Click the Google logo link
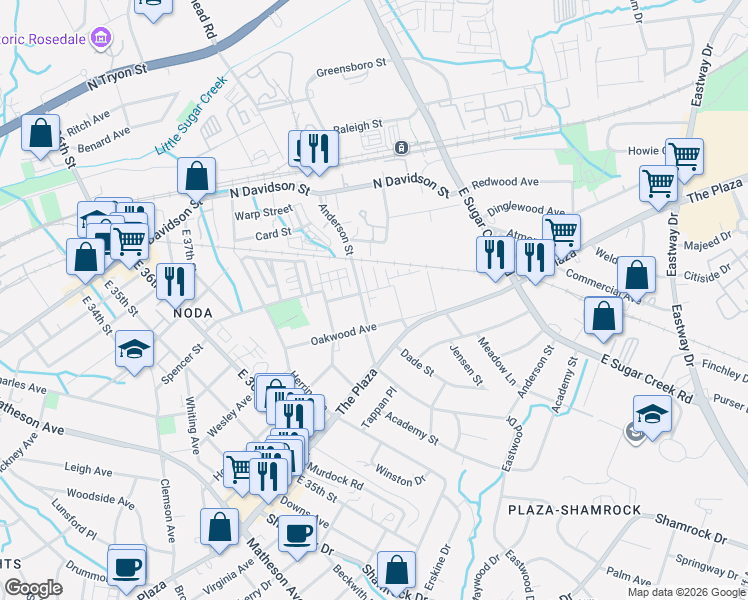The width and height of the screenshot is (748, 600). click(33, 589)
